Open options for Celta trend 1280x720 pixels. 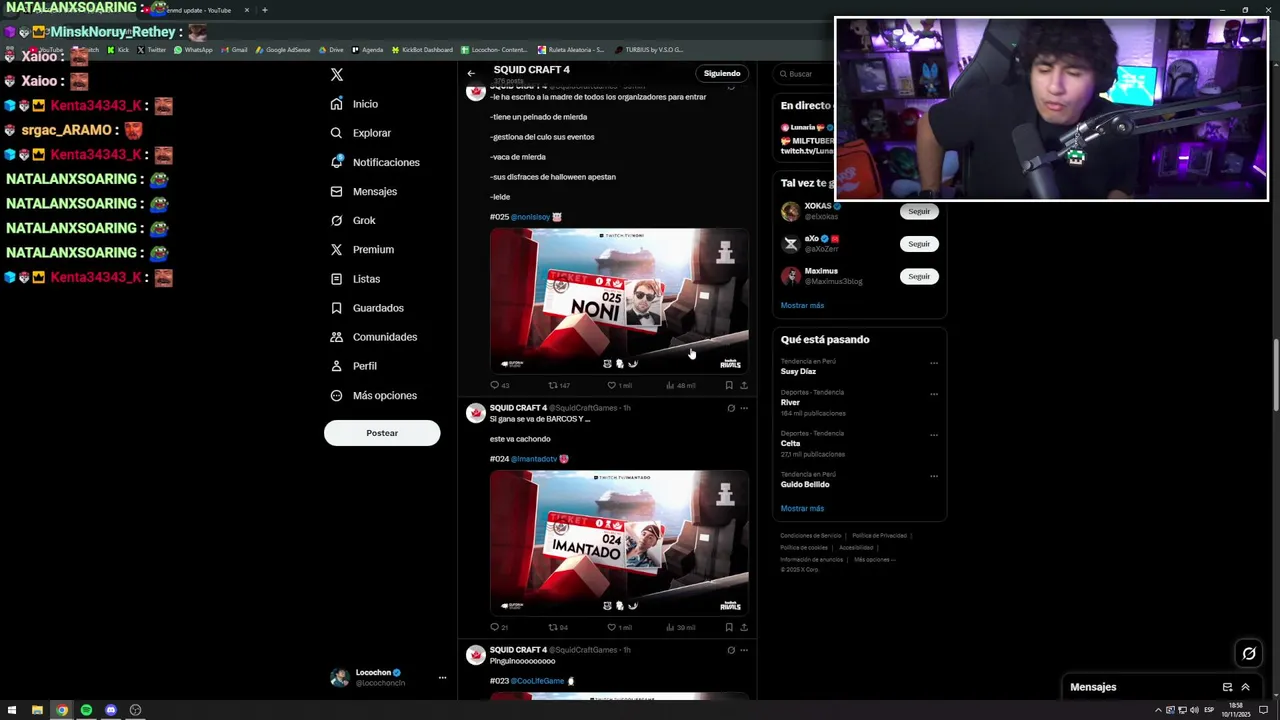coord(934,435)
